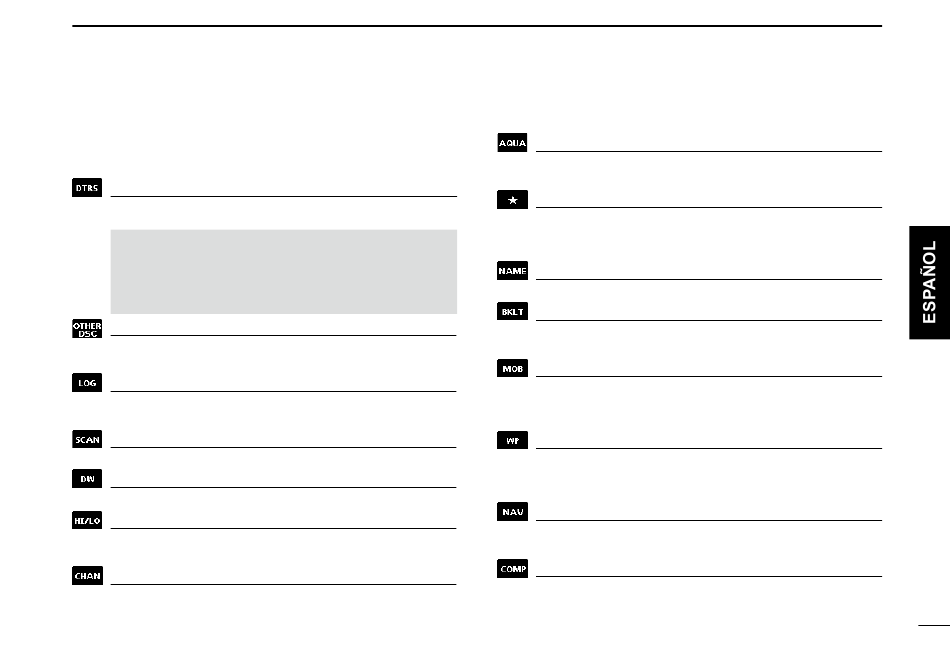
Task: Click the blank line beside LOG icon
Action: (284, 391)
